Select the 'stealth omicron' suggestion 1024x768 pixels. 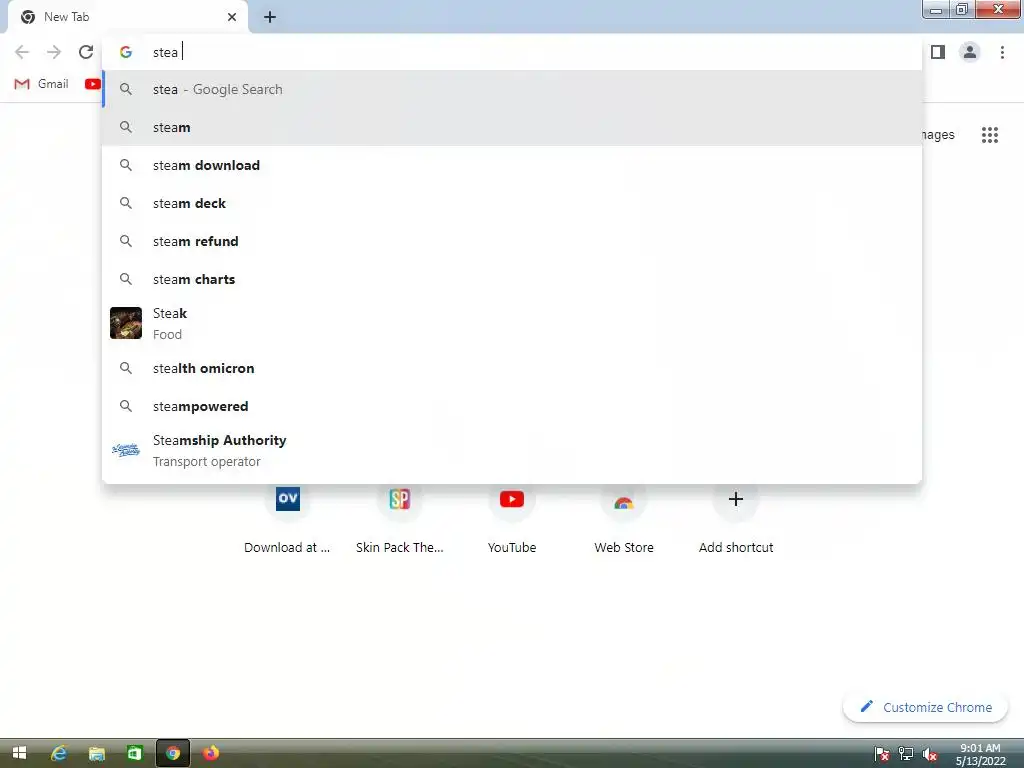(512, 368)
